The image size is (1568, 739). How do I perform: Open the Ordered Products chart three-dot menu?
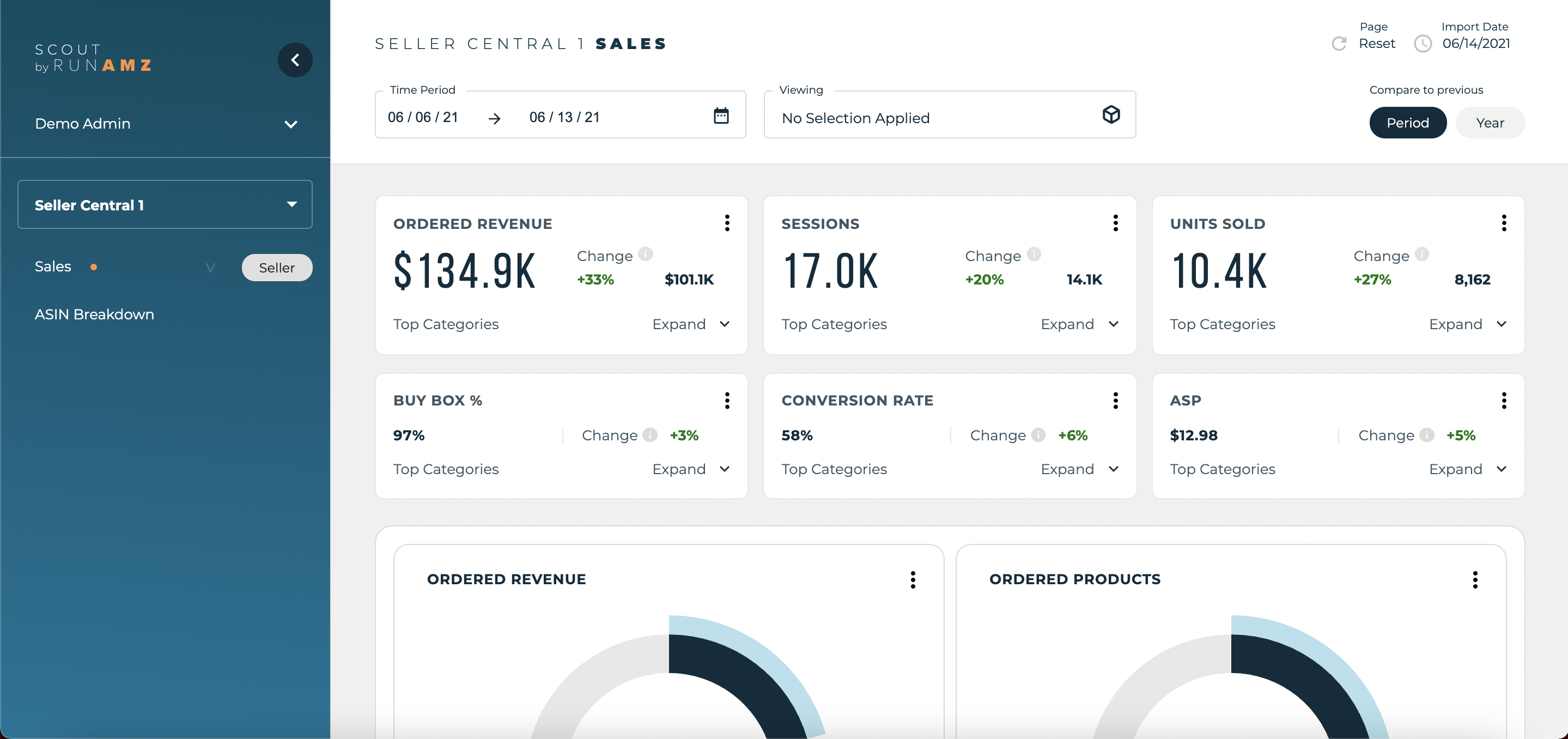click(x=1475, y=579)
